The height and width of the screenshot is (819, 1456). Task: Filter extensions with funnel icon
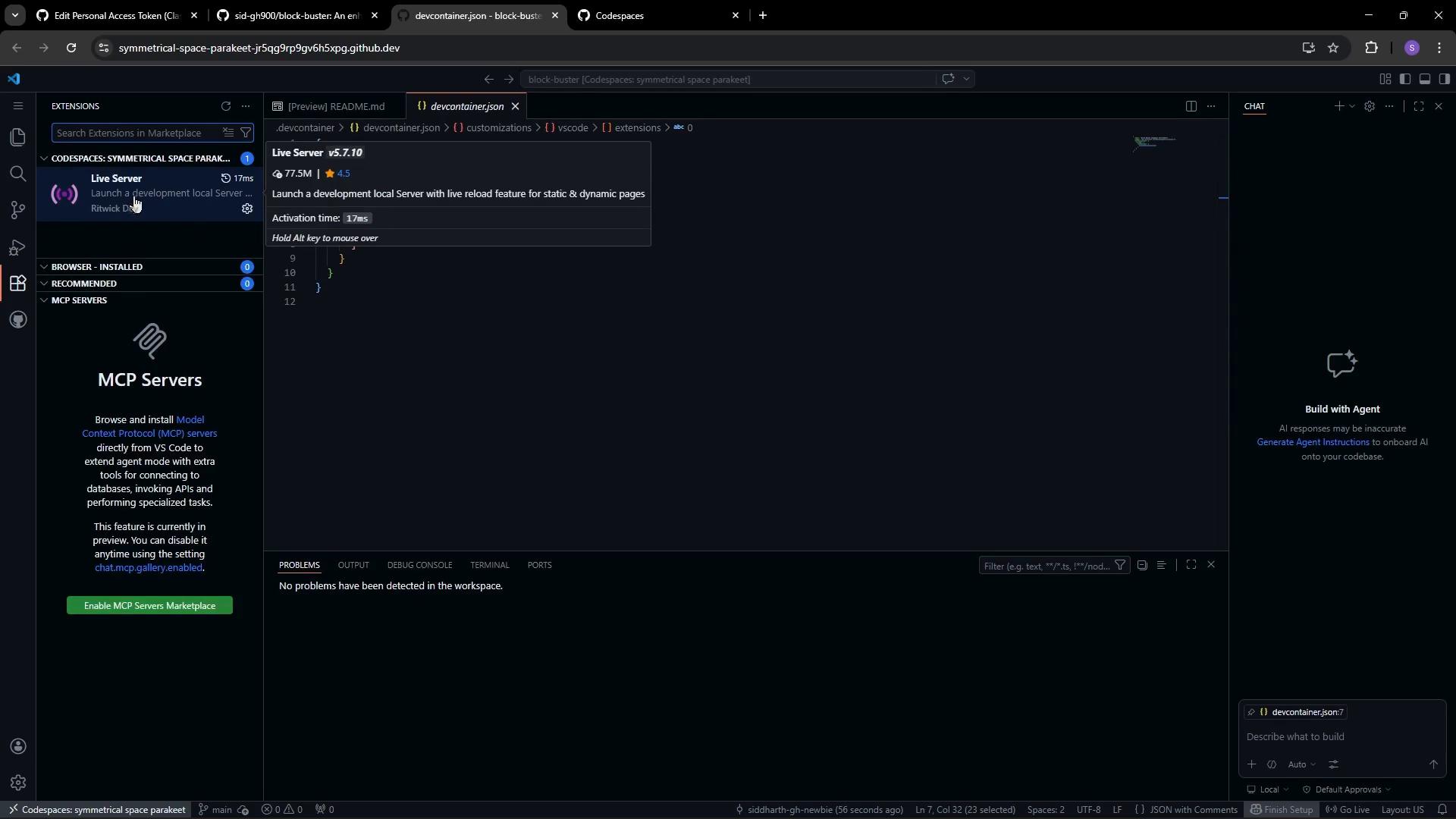coord(246,133)
